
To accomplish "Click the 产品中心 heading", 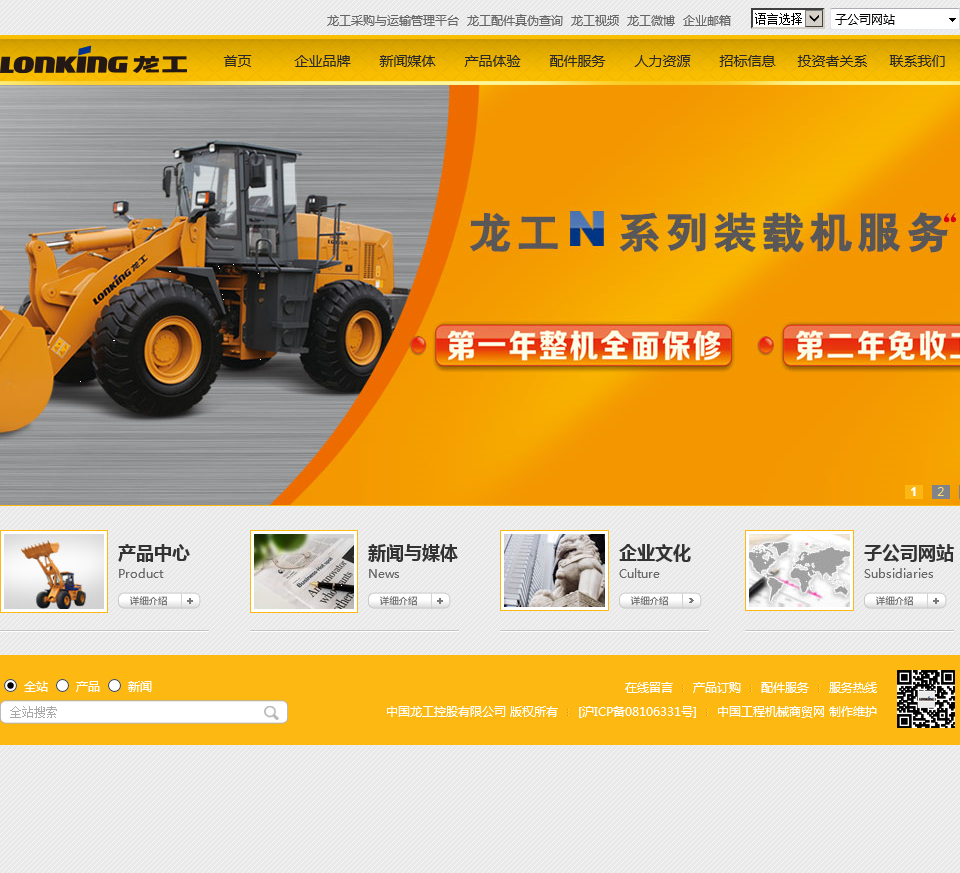I will pyautogui.click(x=154, y=553).
